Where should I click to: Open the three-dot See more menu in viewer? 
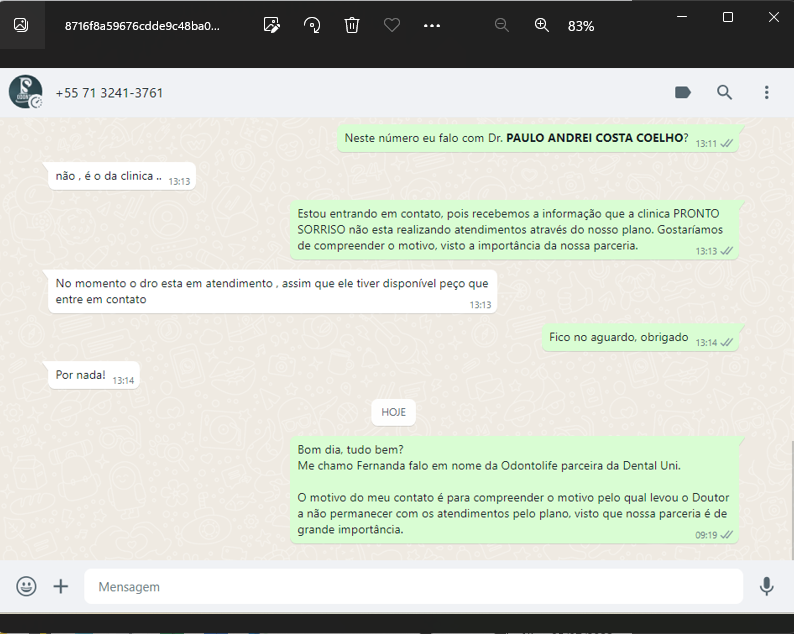click(432, 26)
